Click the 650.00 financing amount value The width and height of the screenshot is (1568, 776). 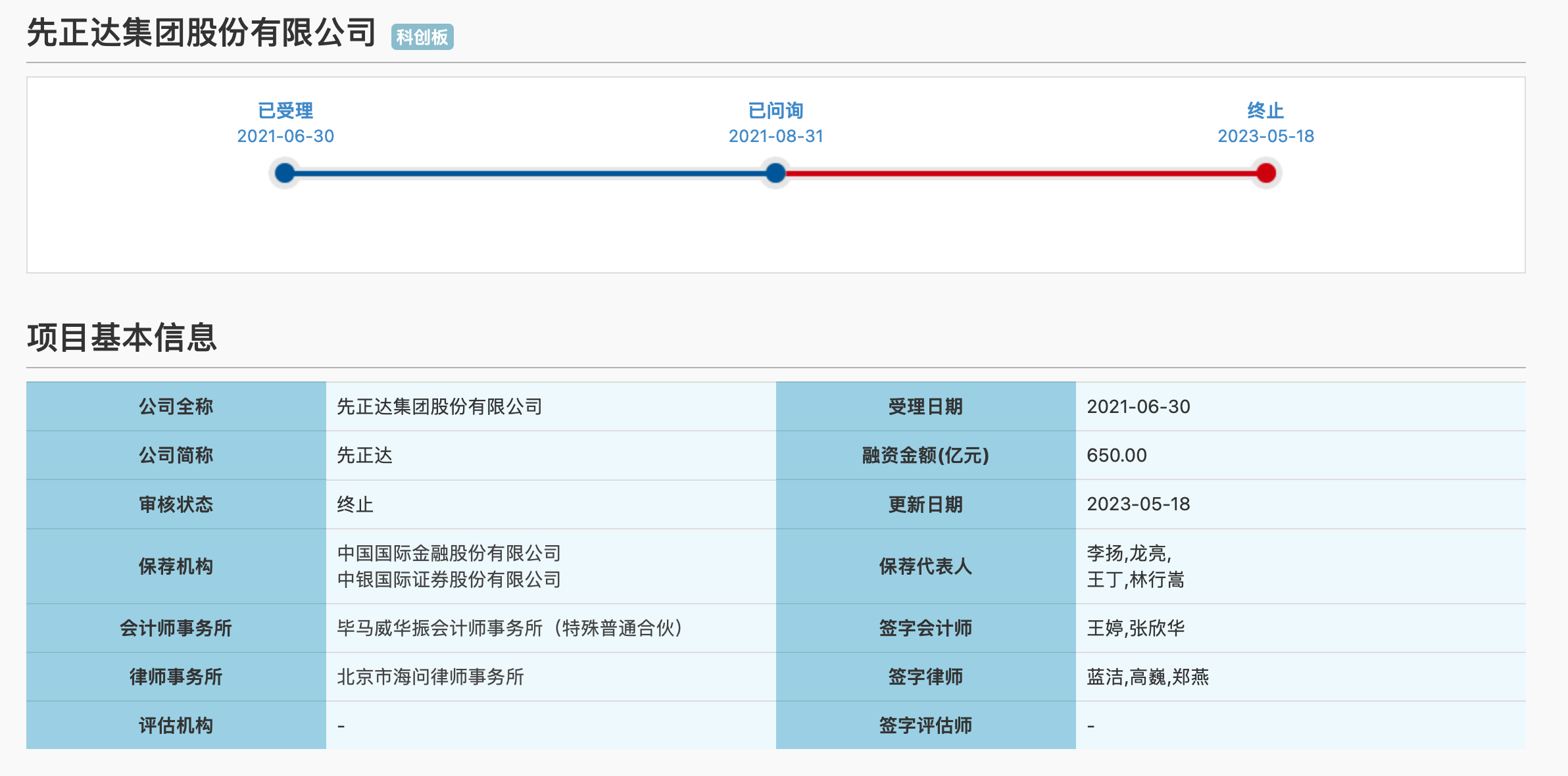tap(1116, 455)
